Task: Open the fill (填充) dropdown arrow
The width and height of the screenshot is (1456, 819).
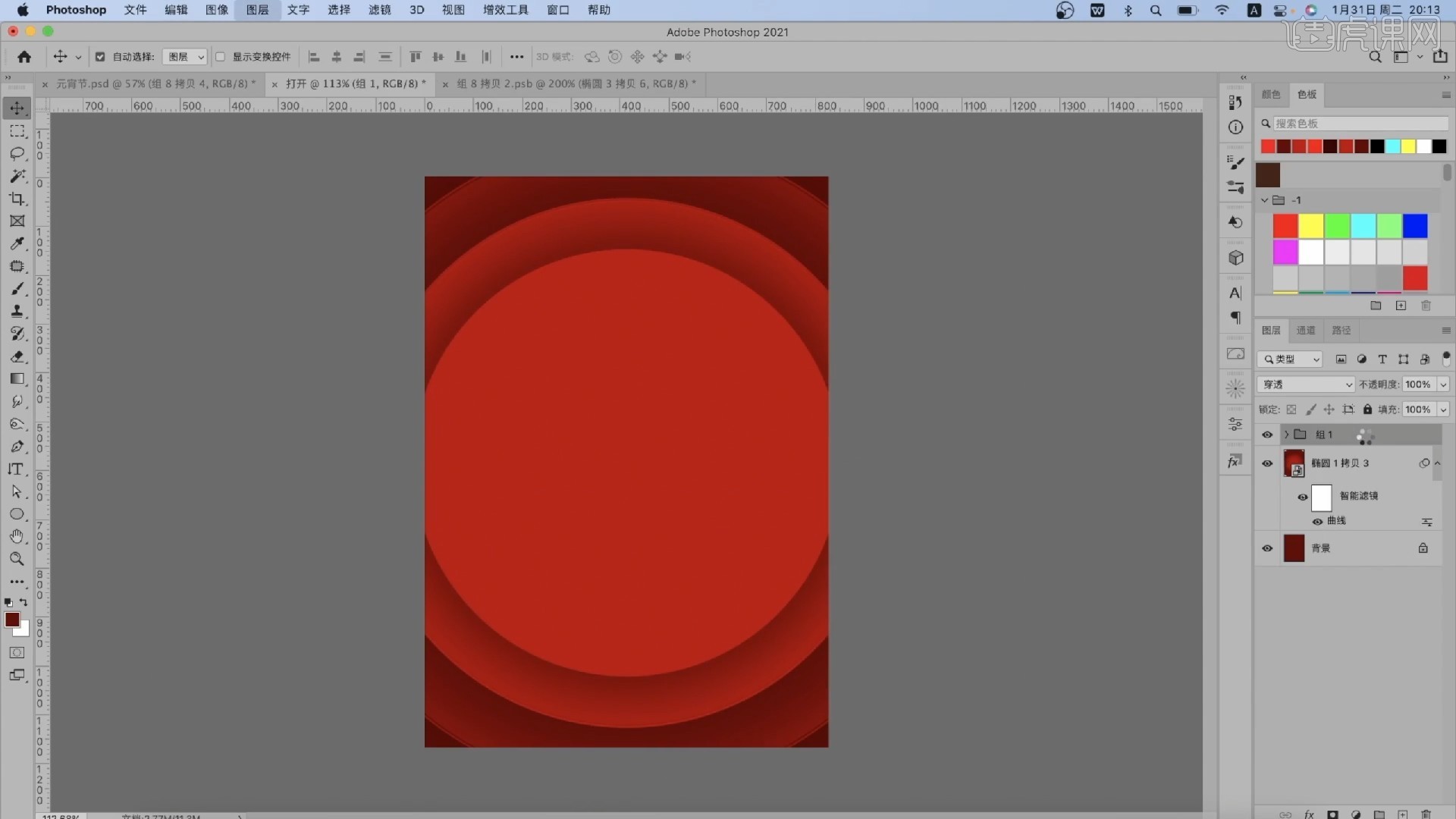Action: coord(1443,409)
